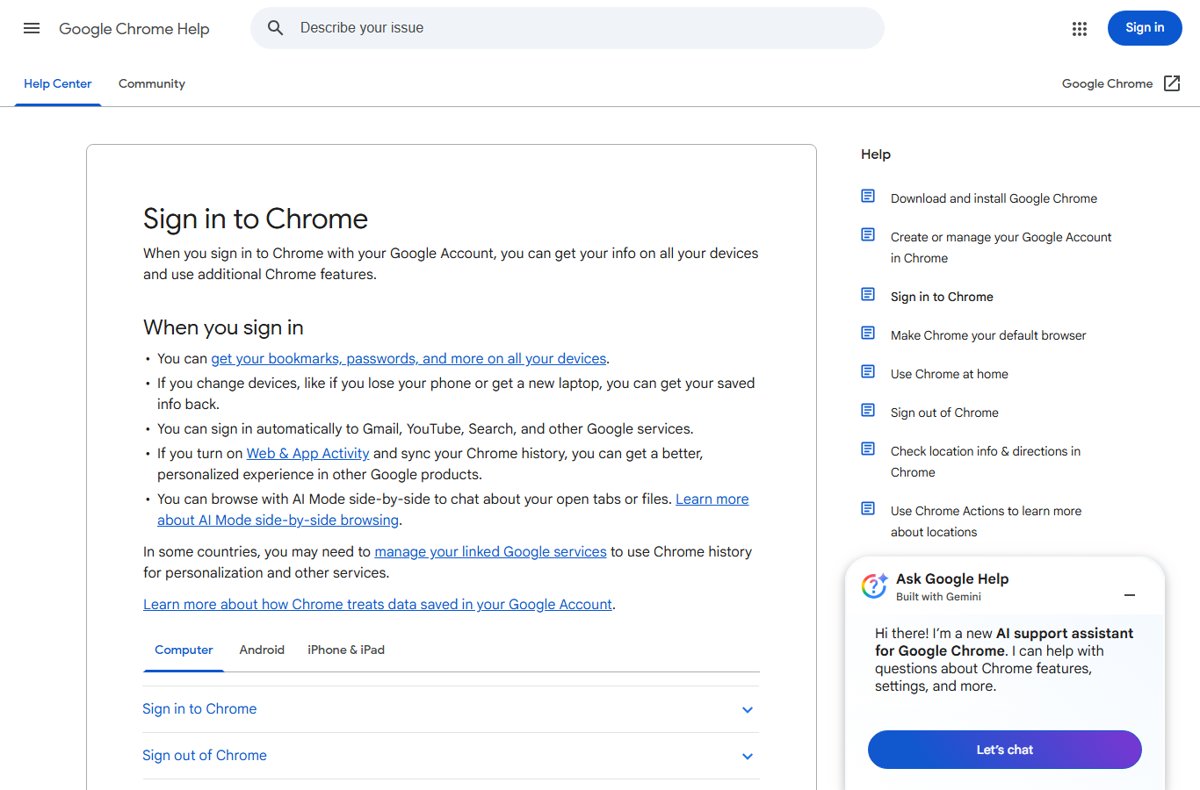Screen dimensions: 1200x790
Task: Open Make Chrome your default browser article
Action: click(x=988, y=335)
